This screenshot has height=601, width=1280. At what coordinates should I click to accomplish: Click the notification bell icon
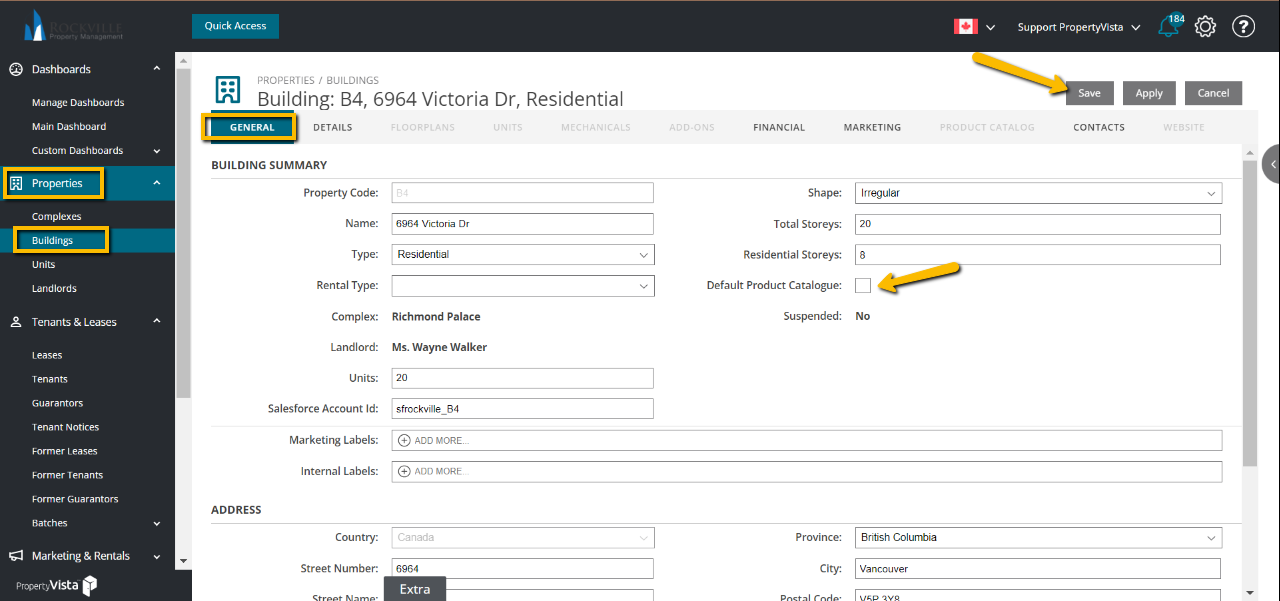1168,27
